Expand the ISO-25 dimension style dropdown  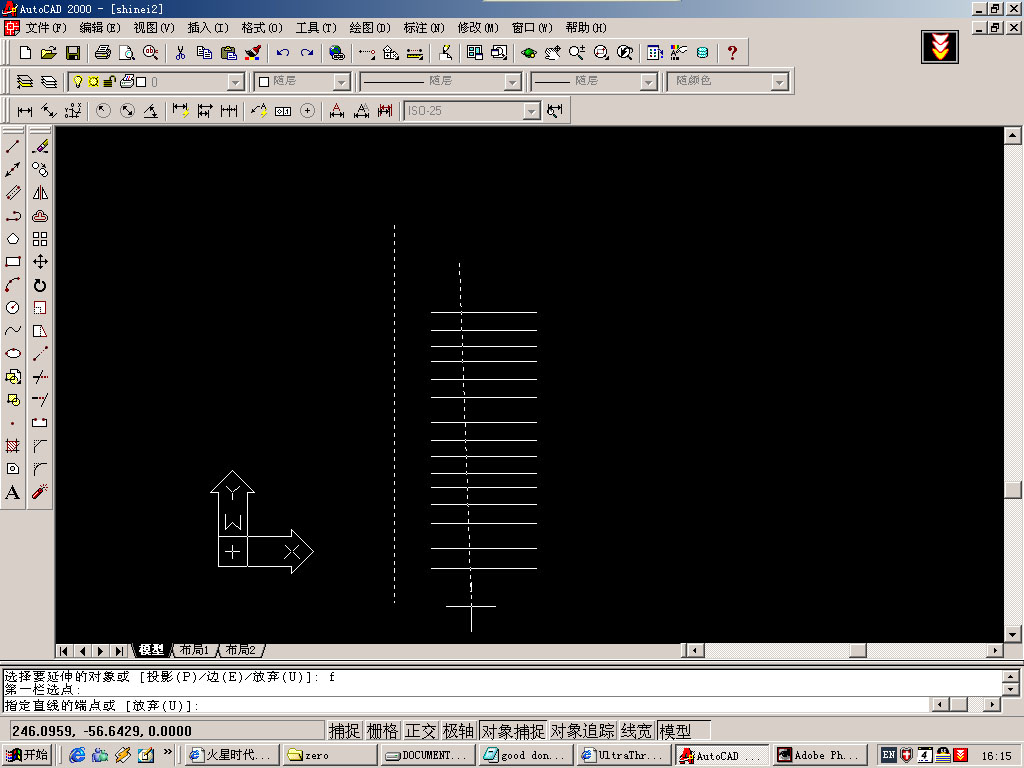(x=531, y=111)
